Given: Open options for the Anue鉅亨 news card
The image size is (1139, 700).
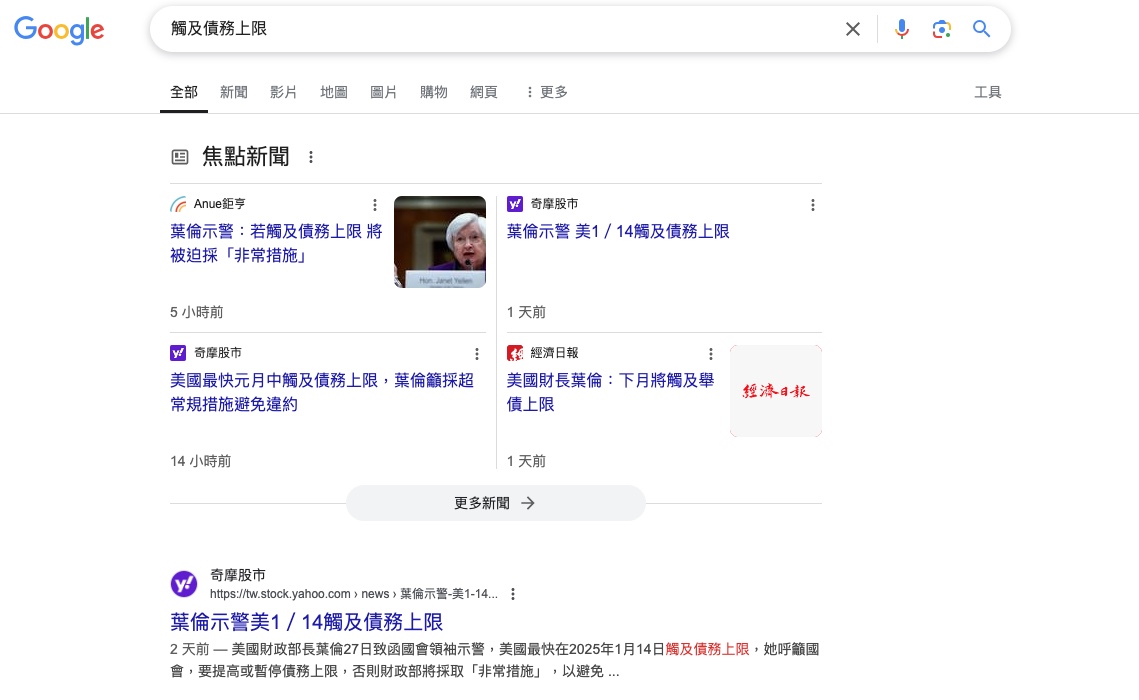Looking at the screenshot, I should coord(375,205).
